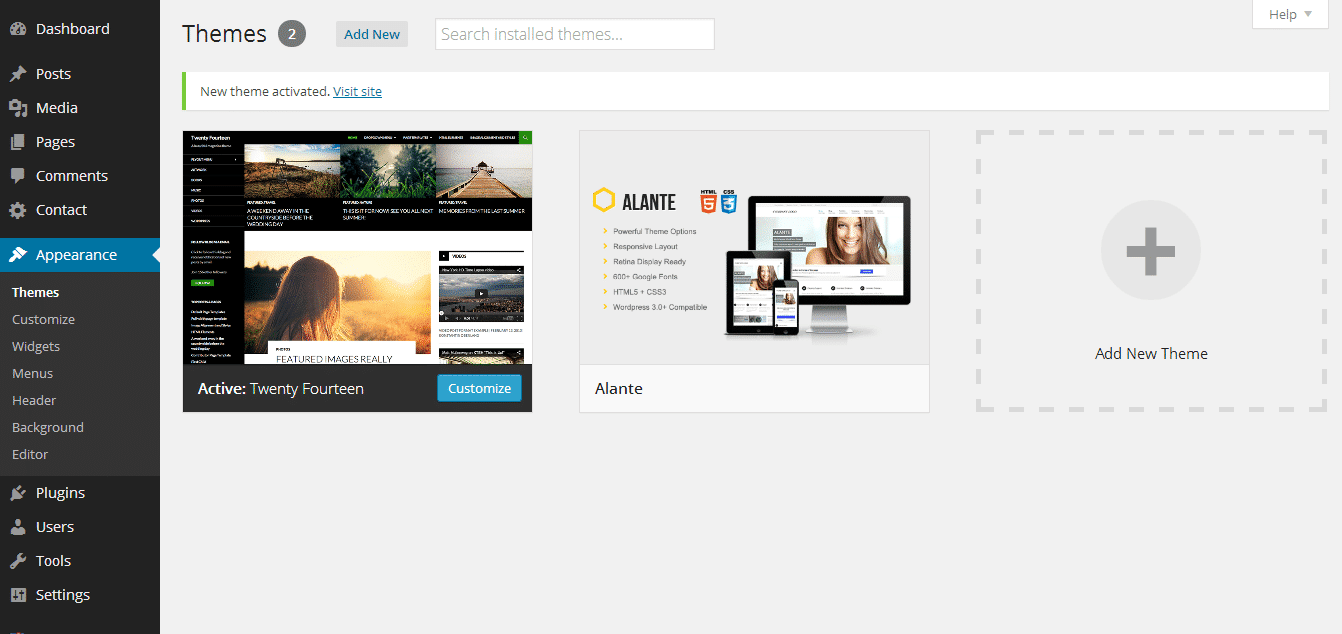Click the Tools wrench icon
The height and width of the screenshot is (634, 1342).
(x=18, y=561)
